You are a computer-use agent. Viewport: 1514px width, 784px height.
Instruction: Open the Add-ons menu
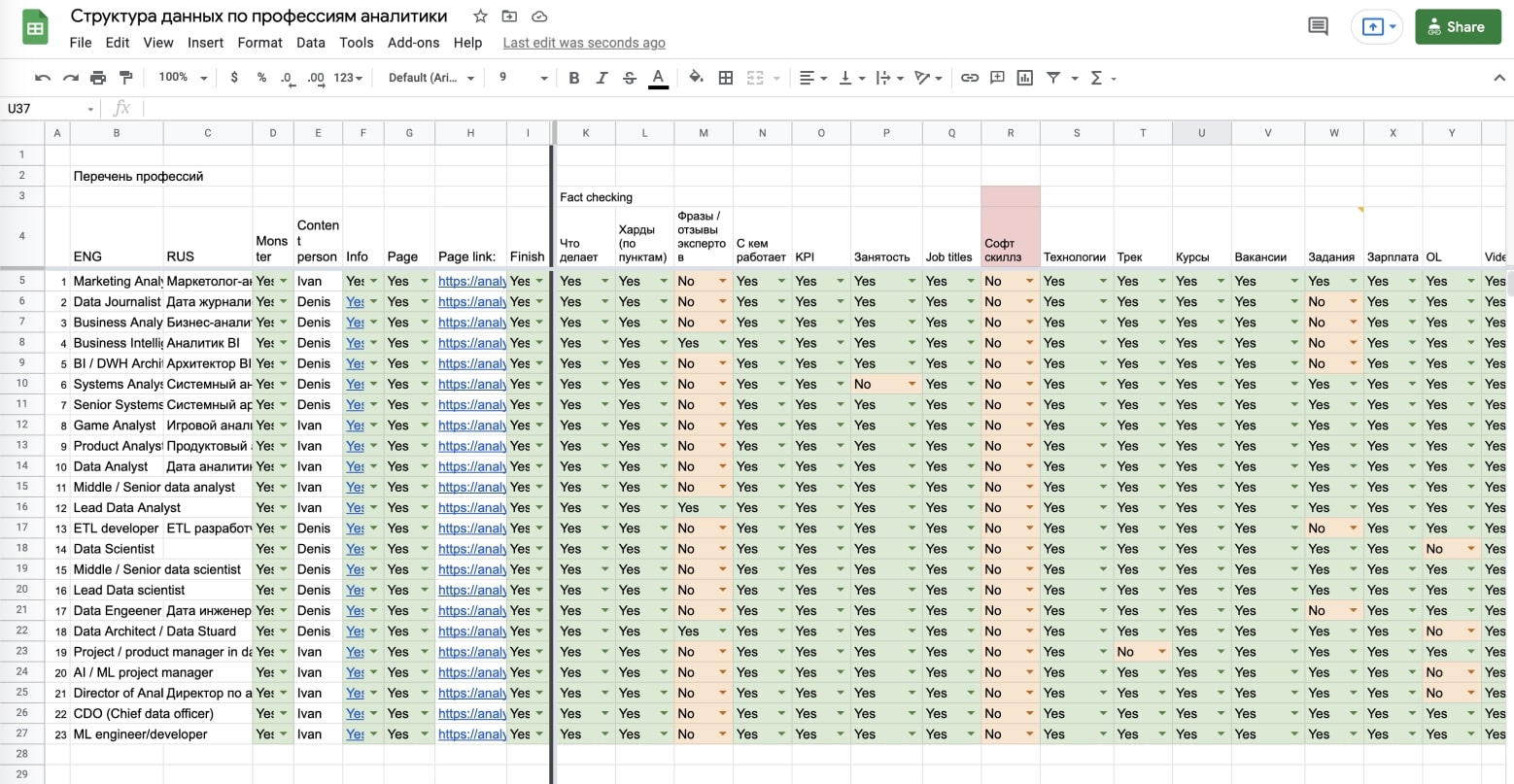click(413, 43)
